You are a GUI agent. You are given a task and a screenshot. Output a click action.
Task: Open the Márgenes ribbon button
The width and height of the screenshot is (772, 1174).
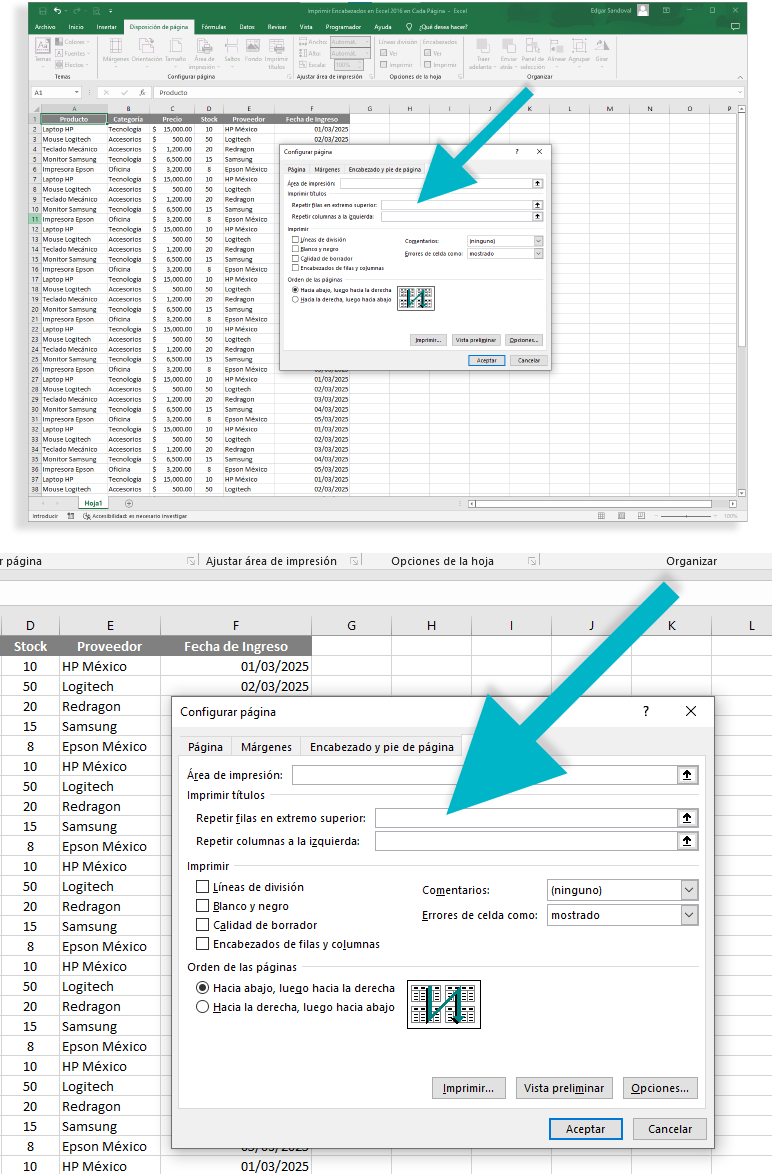click(x=116, y=50)
